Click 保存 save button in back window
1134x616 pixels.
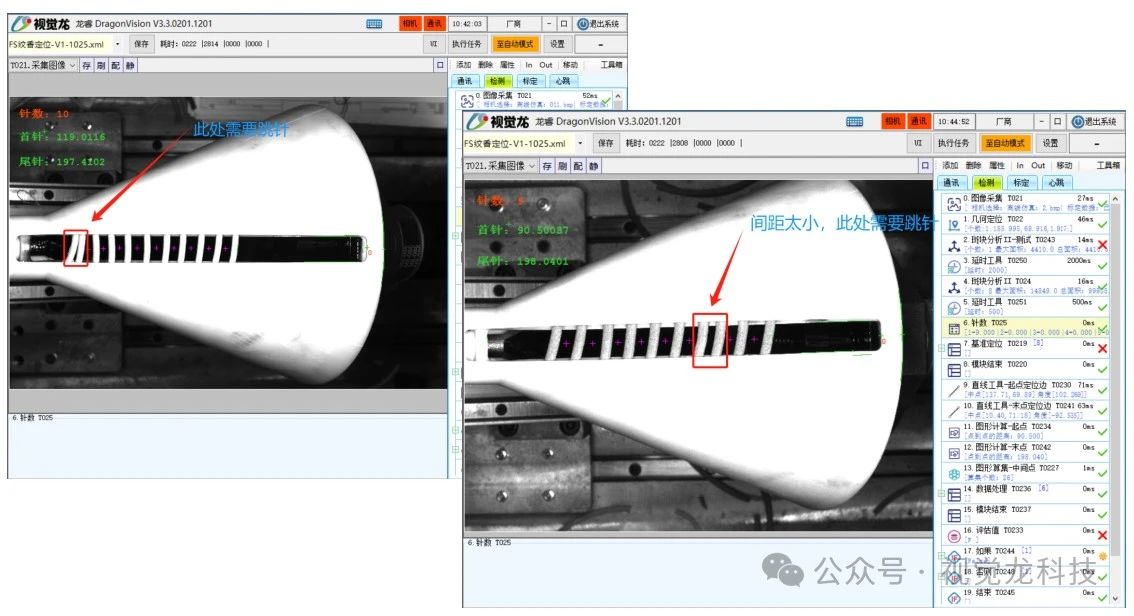pyautogui.click(x=141, y=44)
